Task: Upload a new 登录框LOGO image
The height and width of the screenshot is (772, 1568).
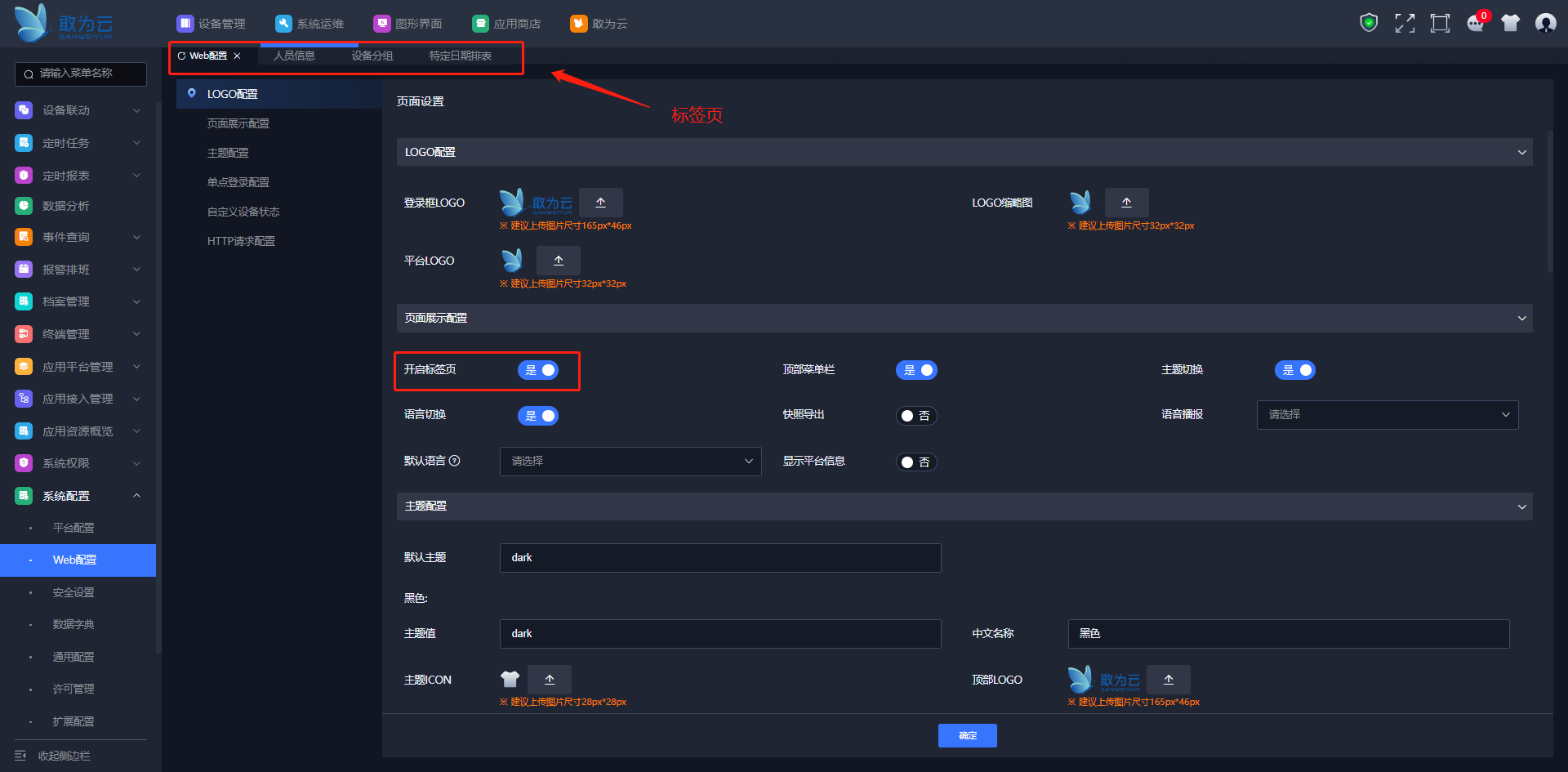Action: 601,203
